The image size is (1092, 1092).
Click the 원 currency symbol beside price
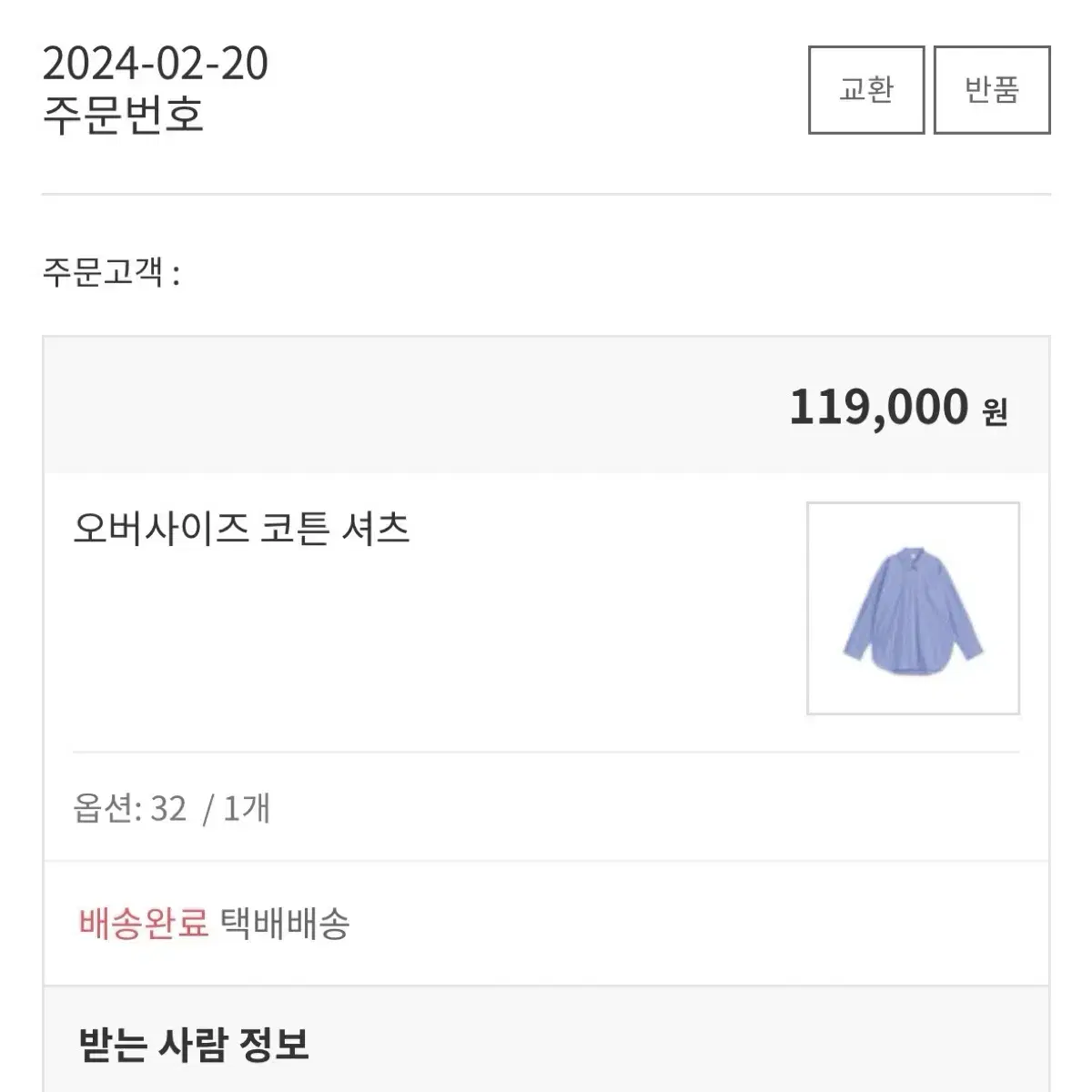(x=995, y=411)
